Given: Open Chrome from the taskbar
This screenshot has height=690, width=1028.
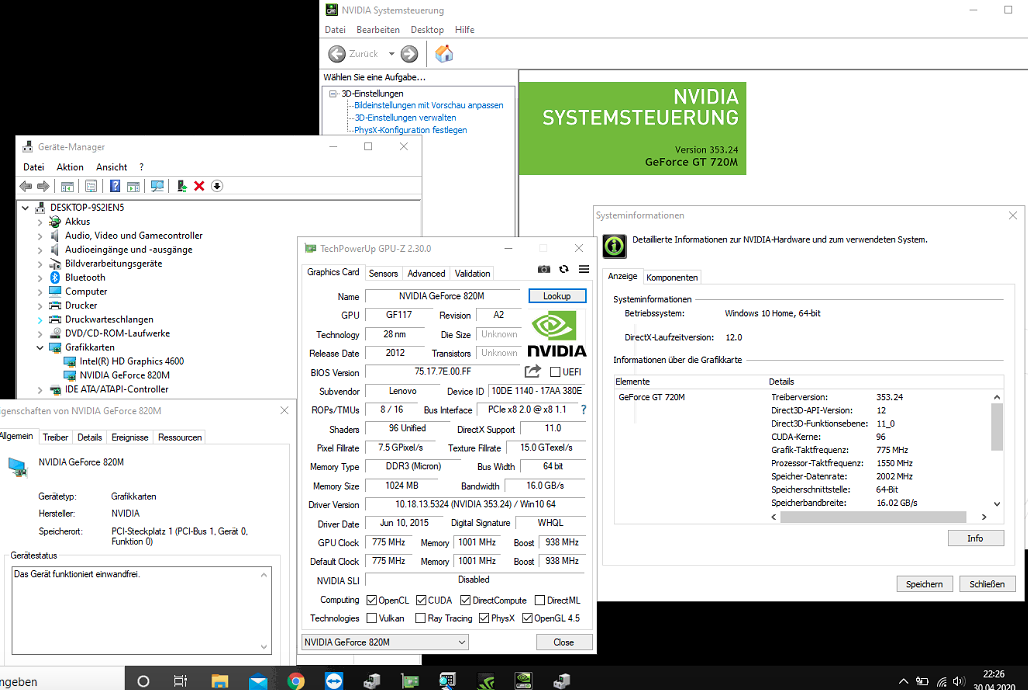Looking at the screenshot, I should (x=296, y=681).
